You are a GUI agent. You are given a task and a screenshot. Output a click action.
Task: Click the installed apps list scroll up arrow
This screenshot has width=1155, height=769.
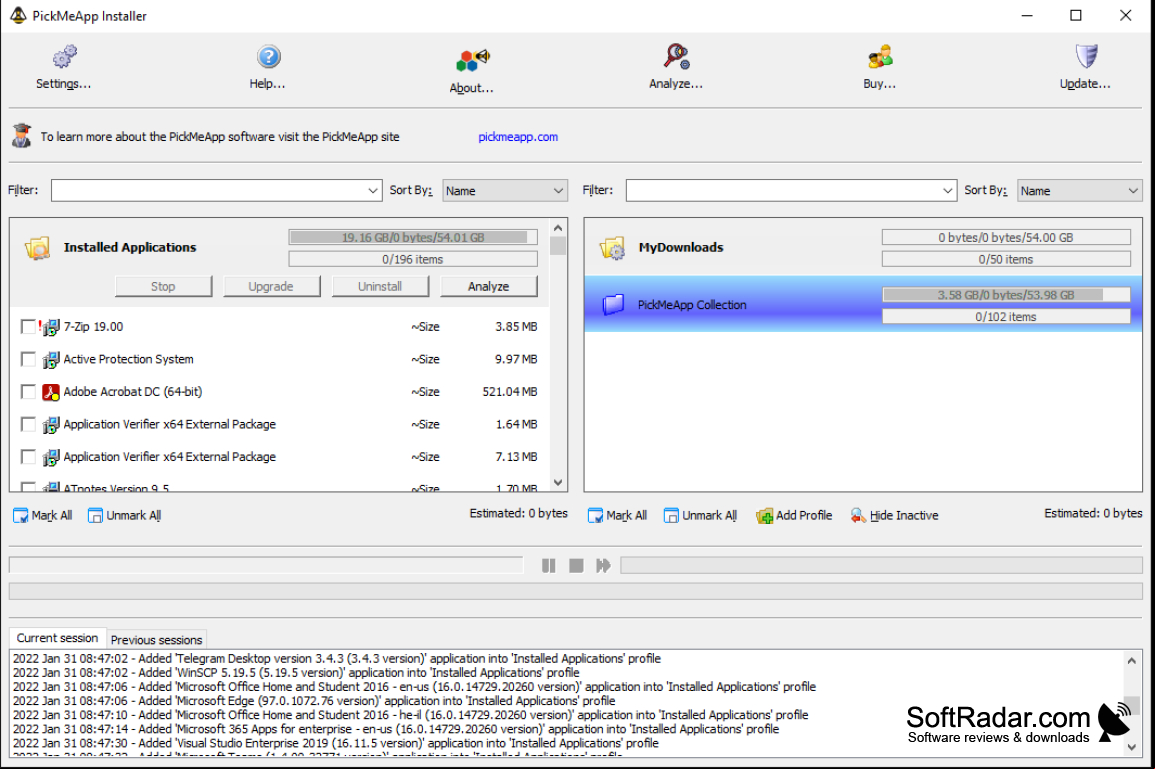click(558, 228)
